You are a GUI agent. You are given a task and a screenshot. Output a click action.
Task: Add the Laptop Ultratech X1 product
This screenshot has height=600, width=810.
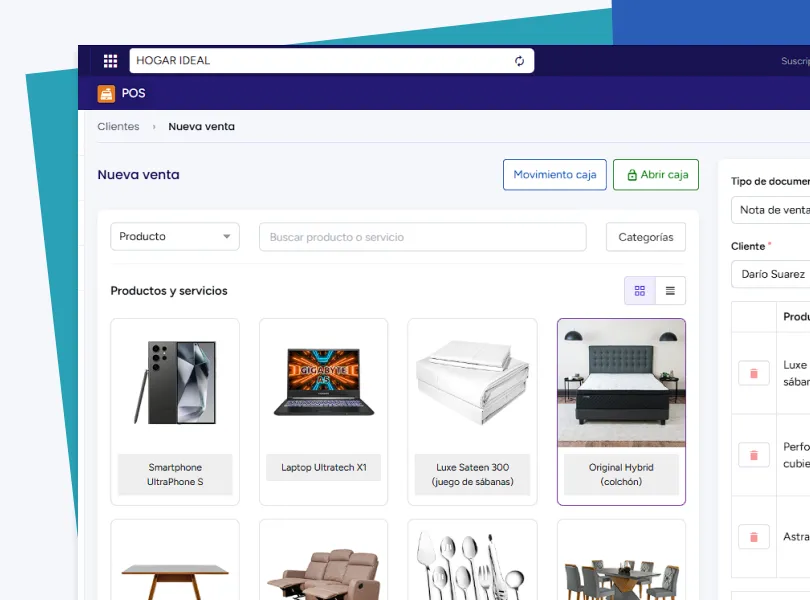click(x=323, y=412)
